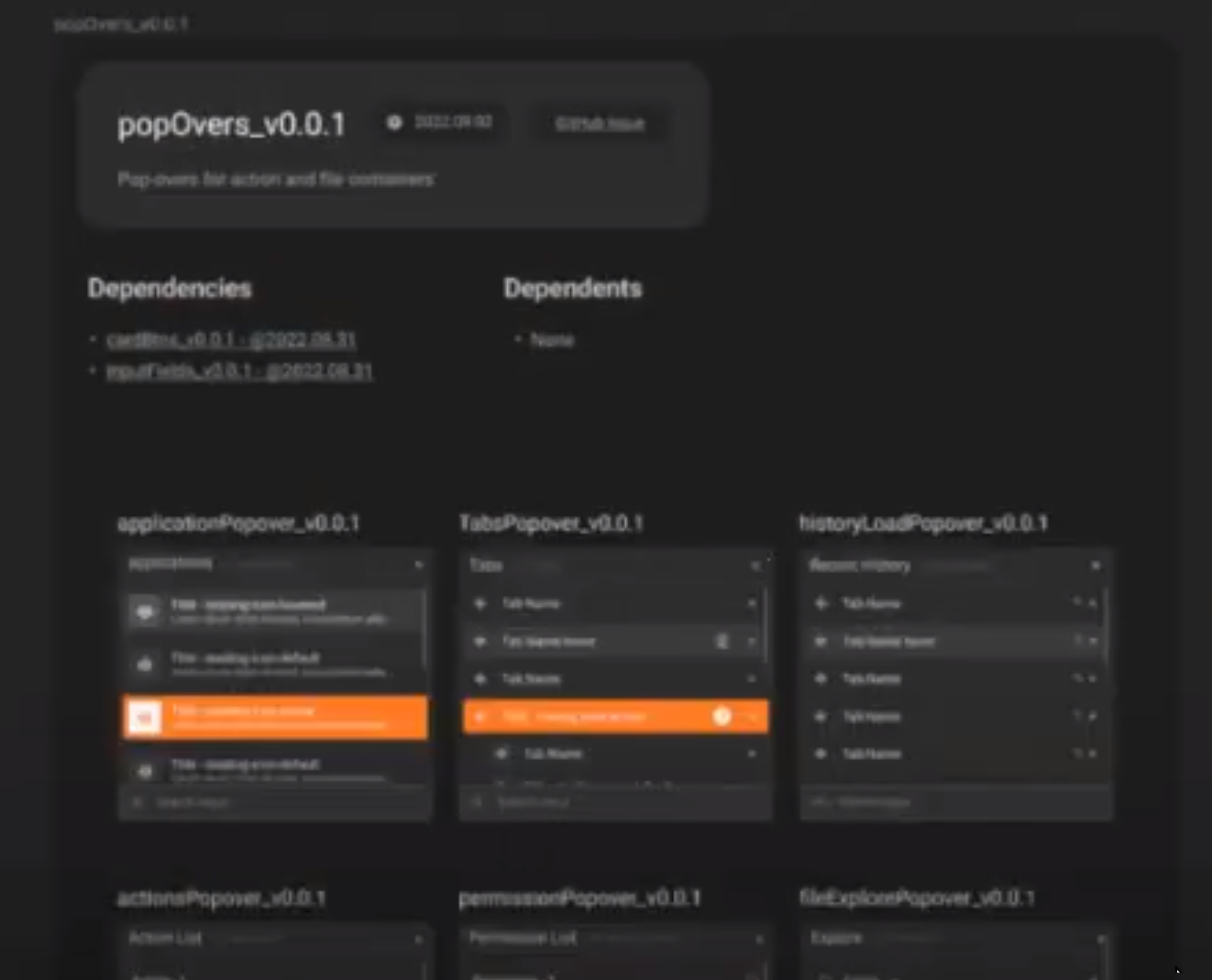Expand the chevron on the indented Tab Name row
The height and width of the screenshot is (980, 1212).
pyautogui.click(x=752, y=754)
